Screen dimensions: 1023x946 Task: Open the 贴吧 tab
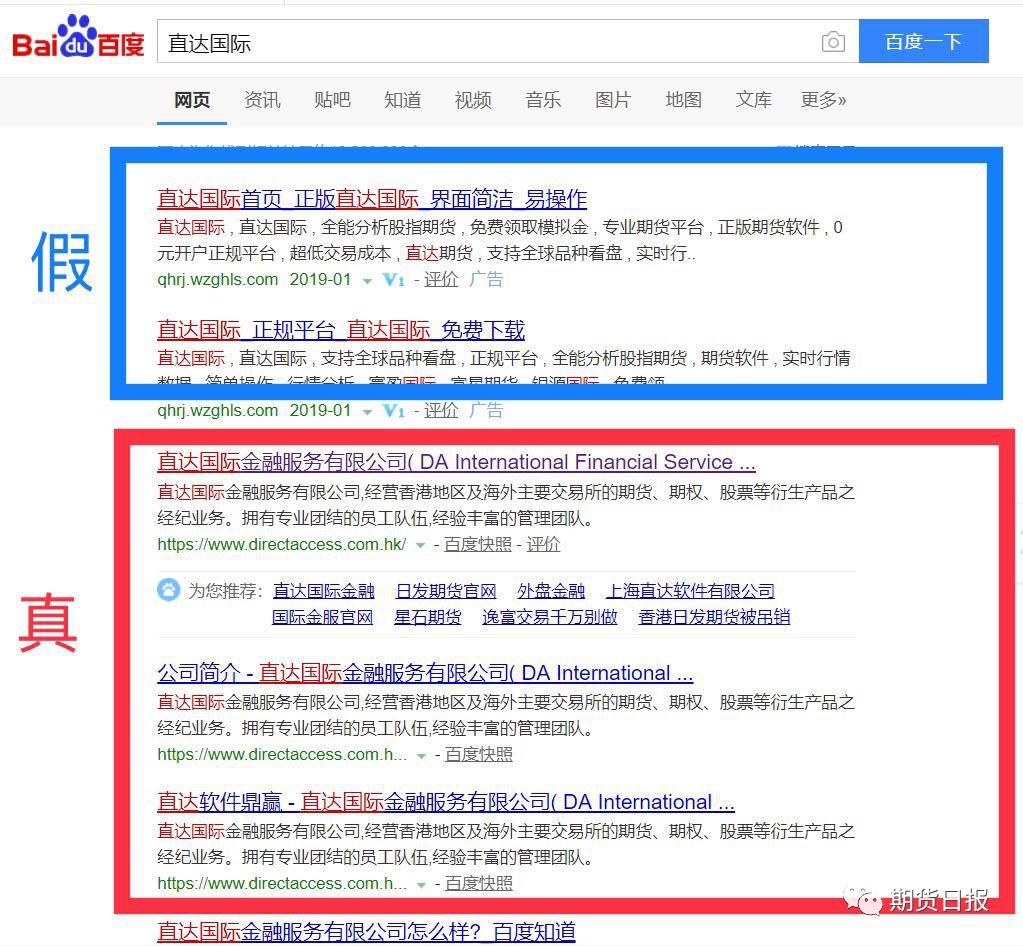tap(332, 100)
